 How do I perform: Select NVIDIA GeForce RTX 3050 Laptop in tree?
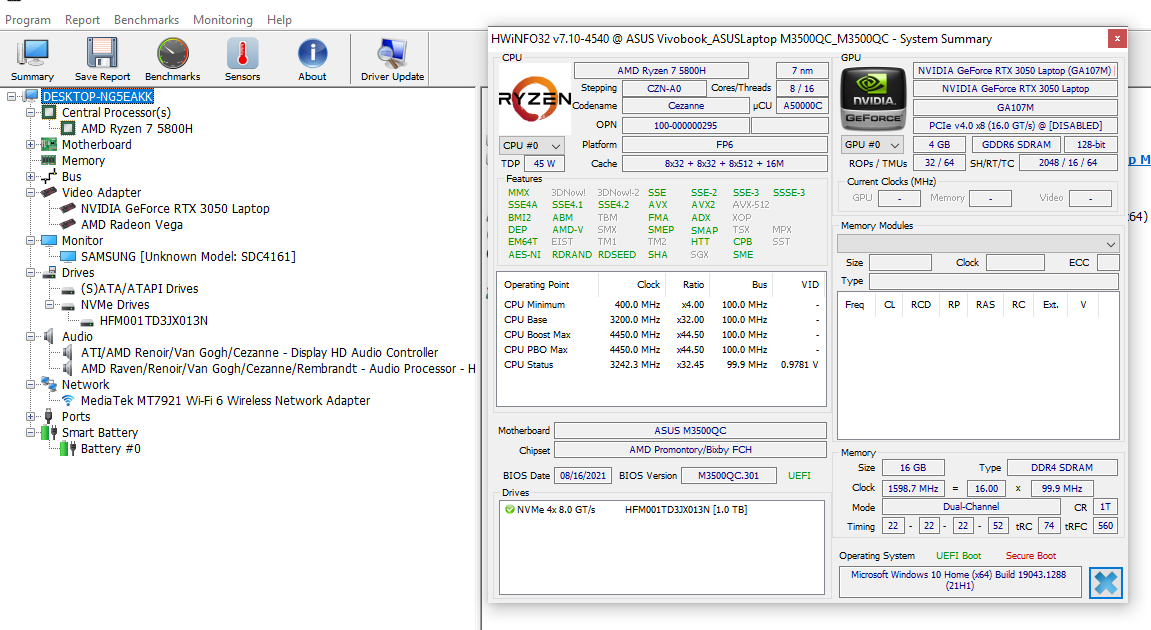coord(175,209)
